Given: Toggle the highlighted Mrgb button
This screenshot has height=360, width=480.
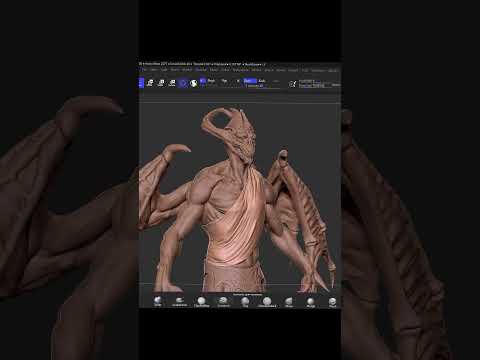Looking at the screenshot, I should pyautogui.click(x=203, y=80).
